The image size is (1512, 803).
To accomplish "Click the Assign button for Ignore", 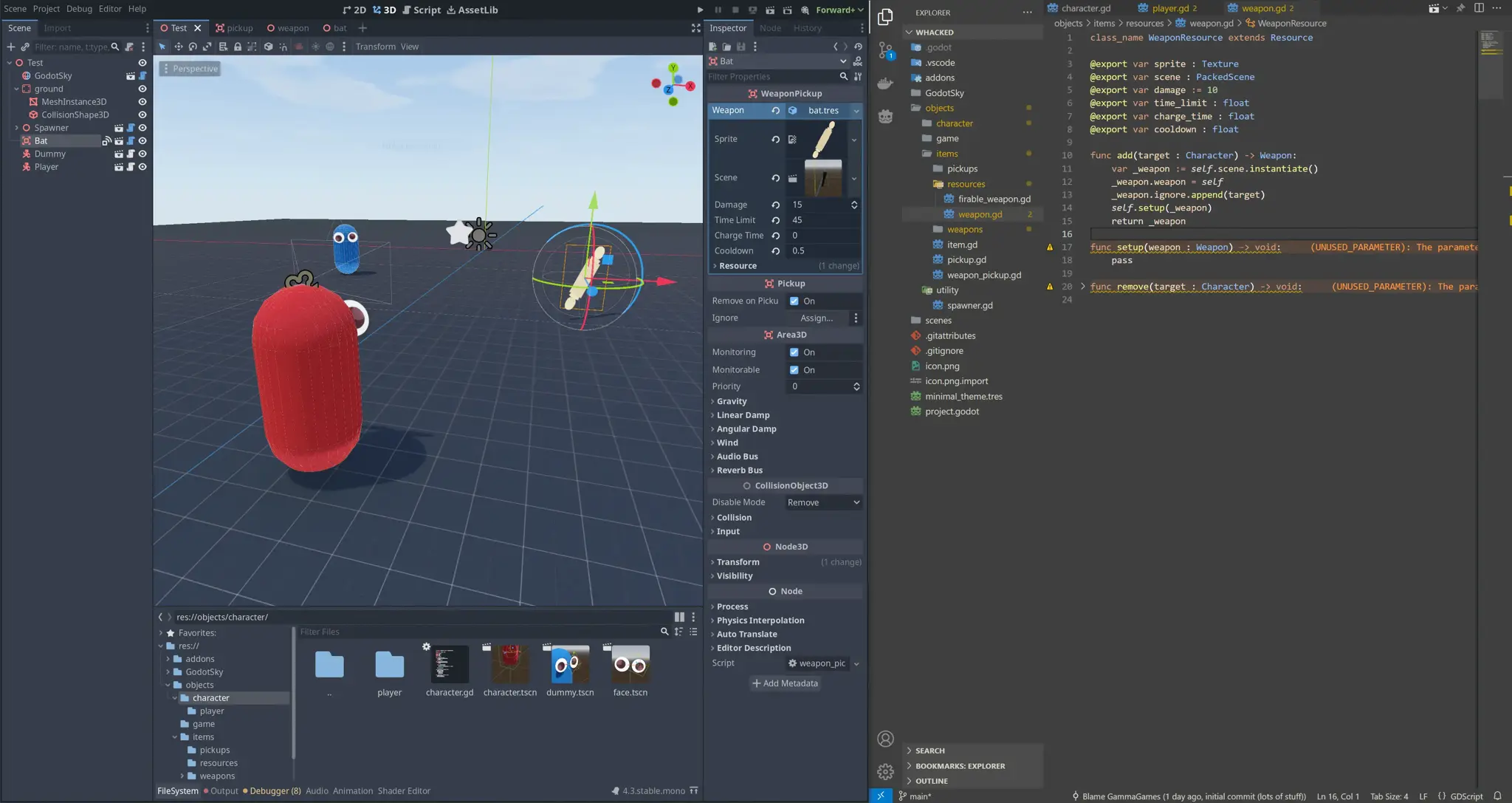I will (816, 318).
